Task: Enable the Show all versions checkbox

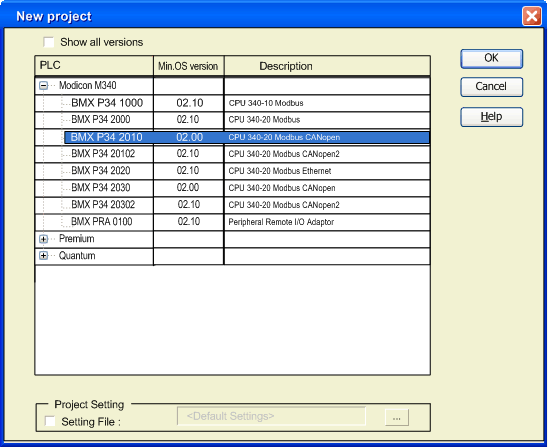Action: (49, 42)
